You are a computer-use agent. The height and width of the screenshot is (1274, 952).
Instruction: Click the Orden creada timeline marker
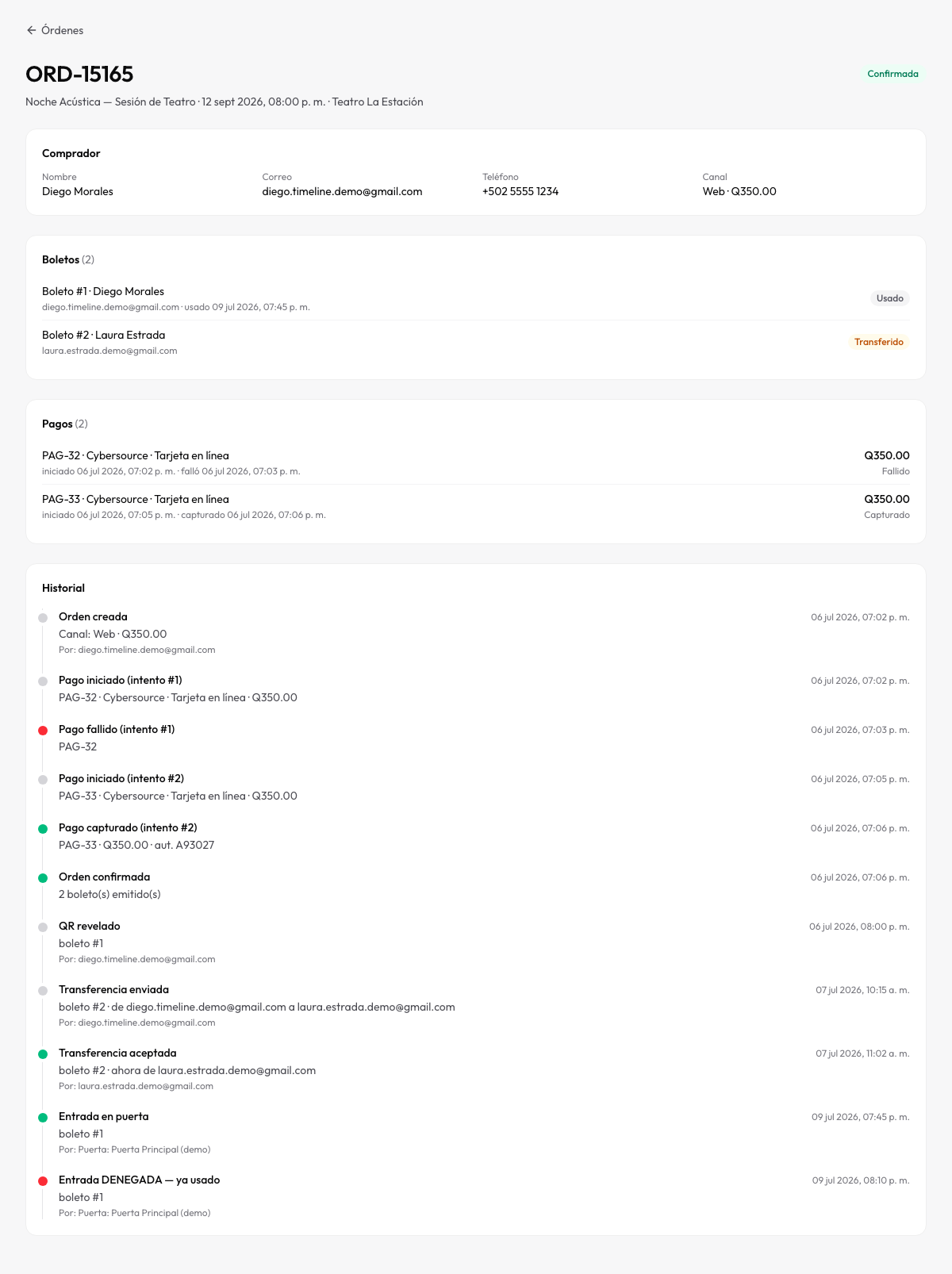(x=43, y=618)
